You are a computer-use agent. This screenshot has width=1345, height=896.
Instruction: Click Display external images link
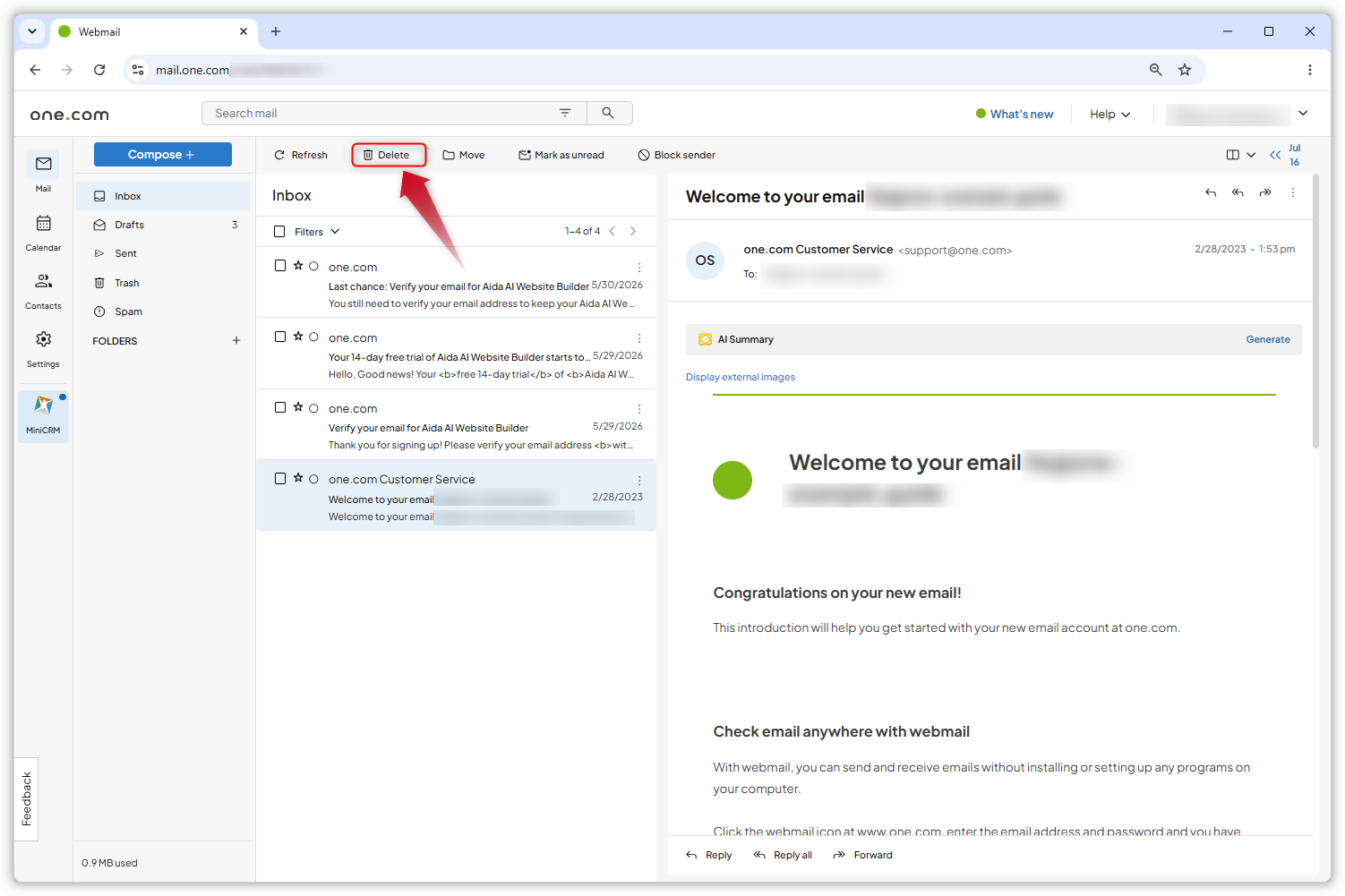[740, 377]
